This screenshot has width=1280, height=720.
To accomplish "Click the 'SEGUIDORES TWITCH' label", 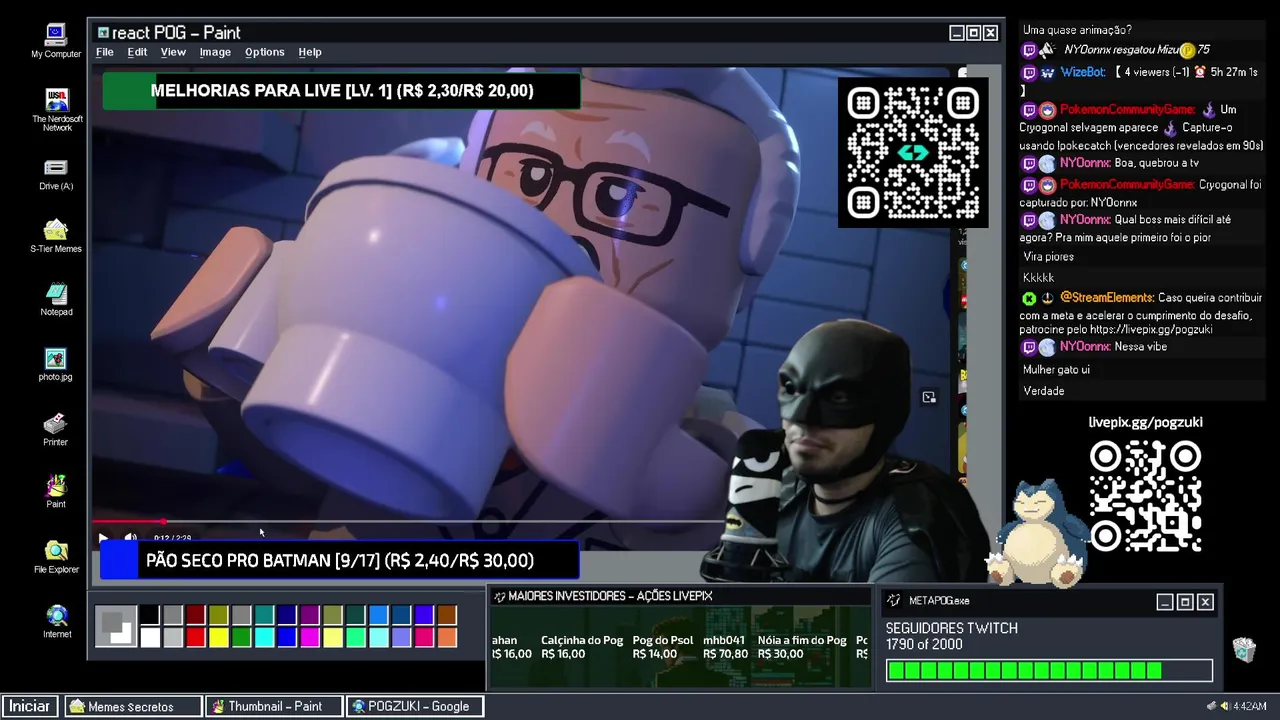I will [951, 628].
